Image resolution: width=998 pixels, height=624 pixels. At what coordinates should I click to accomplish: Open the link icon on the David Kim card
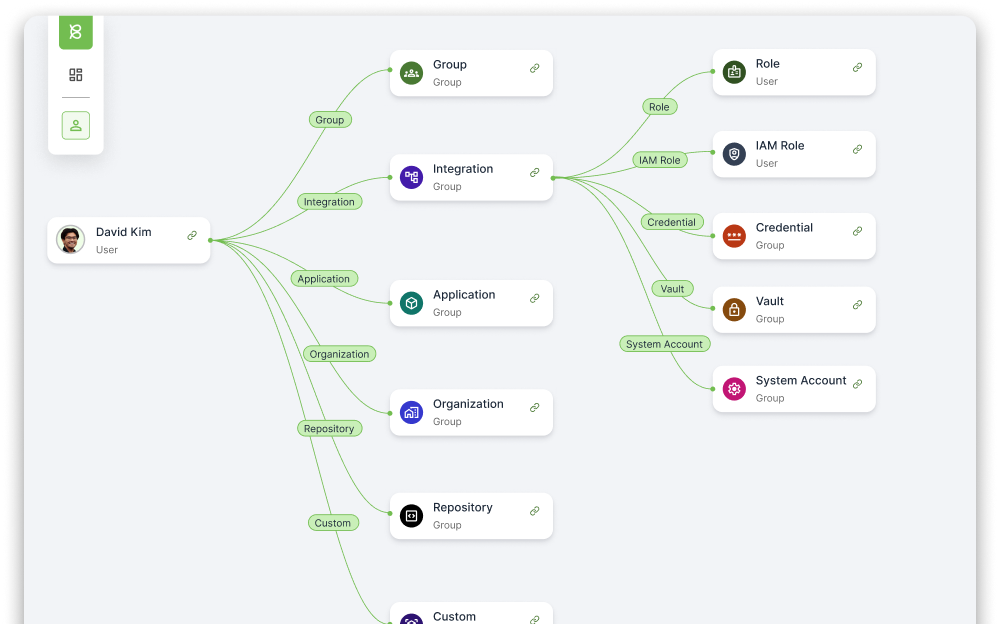(192, 236)
